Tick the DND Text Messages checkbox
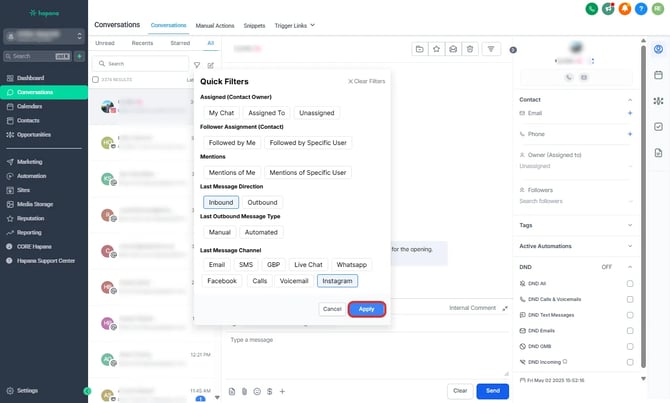670x403 pixels. tap(629, 314)
